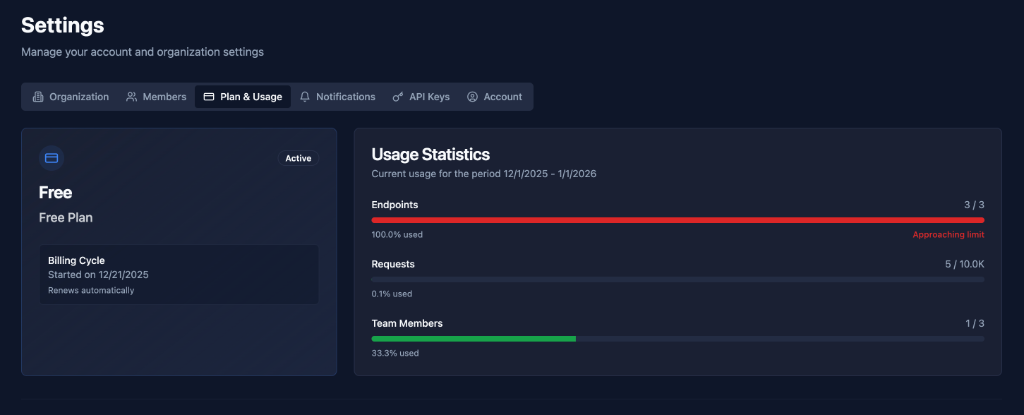Click the red Approaching limit warning text
Viewport: 1024px width, 415px height.
pos(948,235)
